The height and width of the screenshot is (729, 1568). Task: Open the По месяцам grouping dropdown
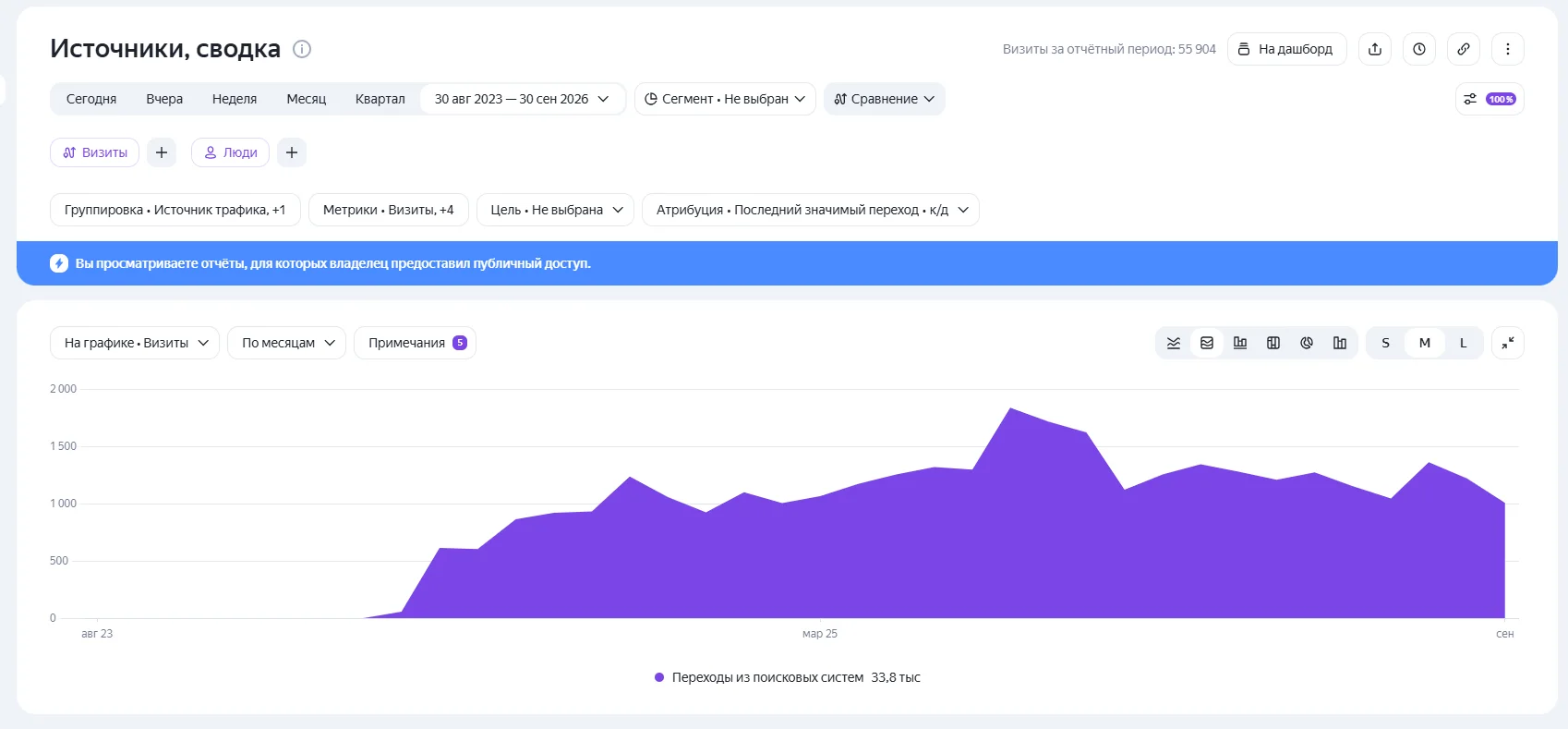(287, 343)
